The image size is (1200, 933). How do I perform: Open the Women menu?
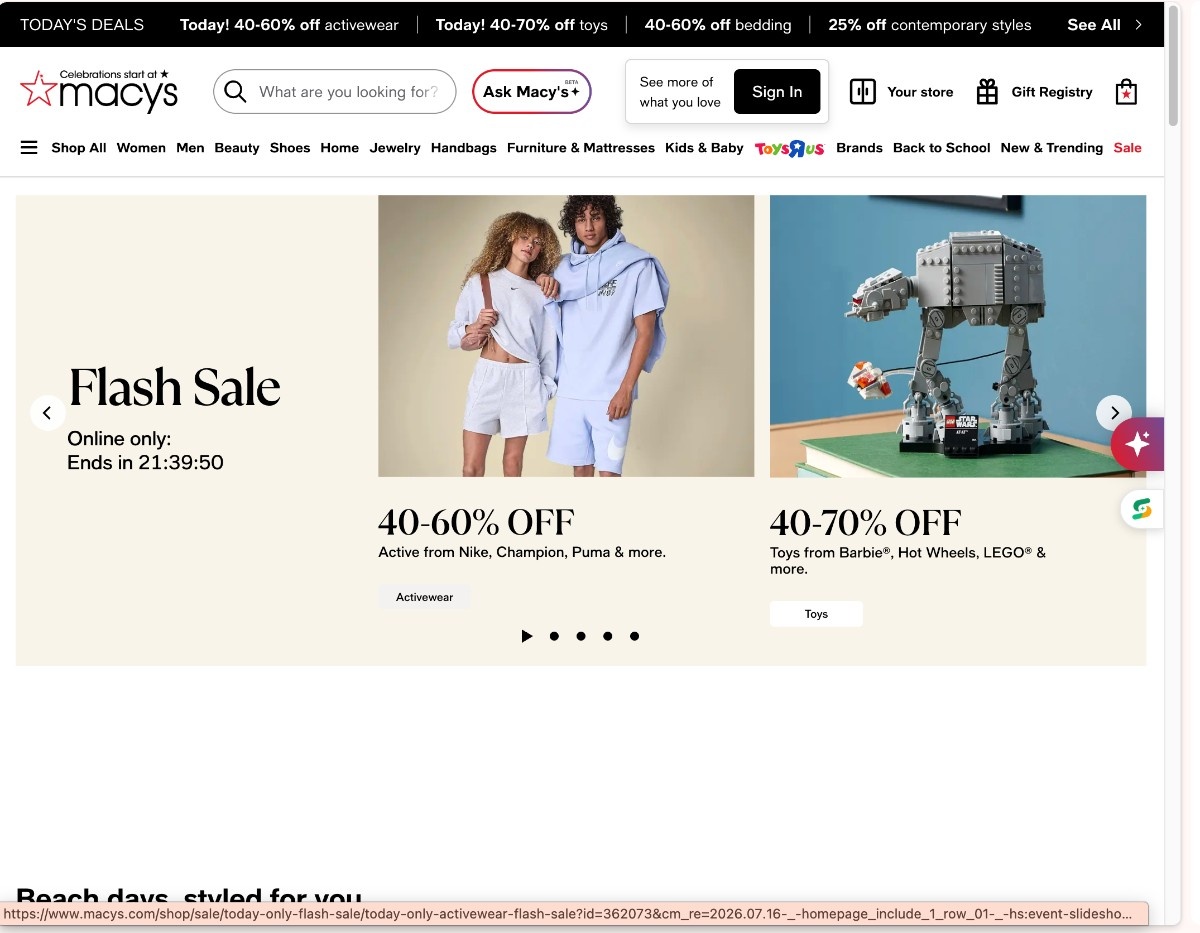(141, 148)
